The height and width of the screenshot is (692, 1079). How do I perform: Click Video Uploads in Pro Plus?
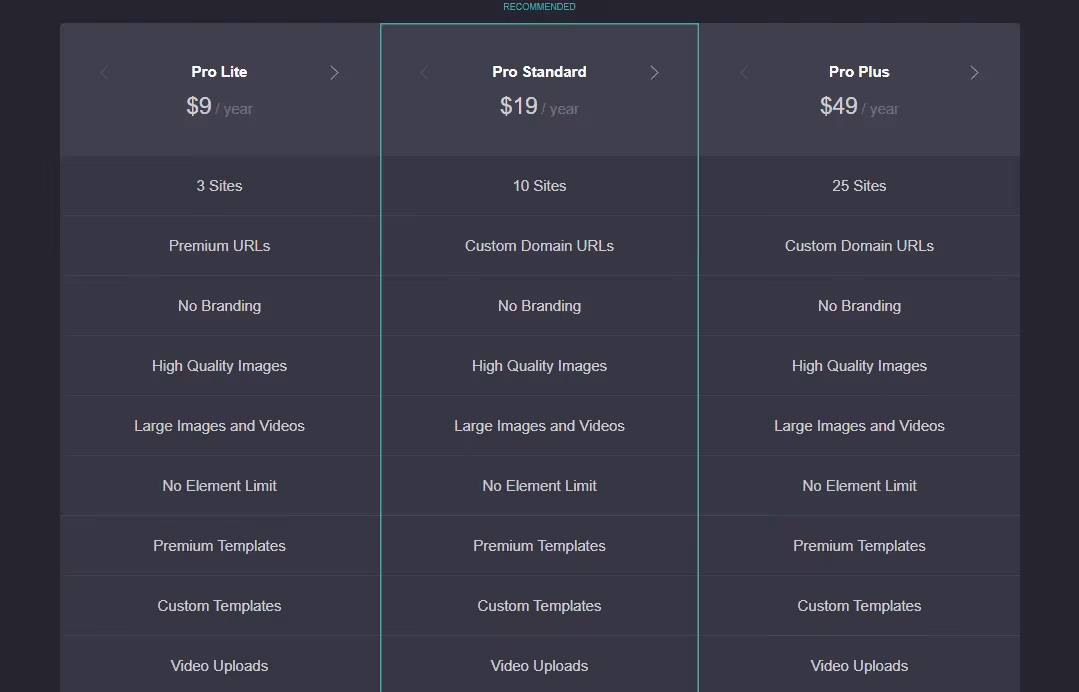[859, 666]
